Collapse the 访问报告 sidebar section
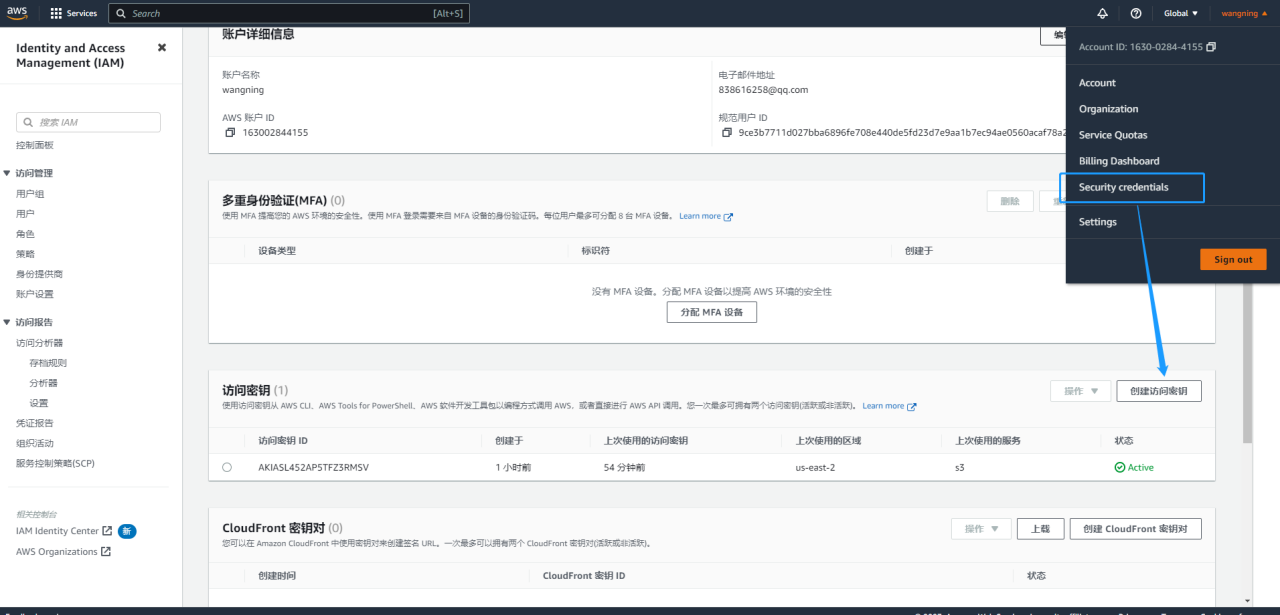 pos(8,322)
